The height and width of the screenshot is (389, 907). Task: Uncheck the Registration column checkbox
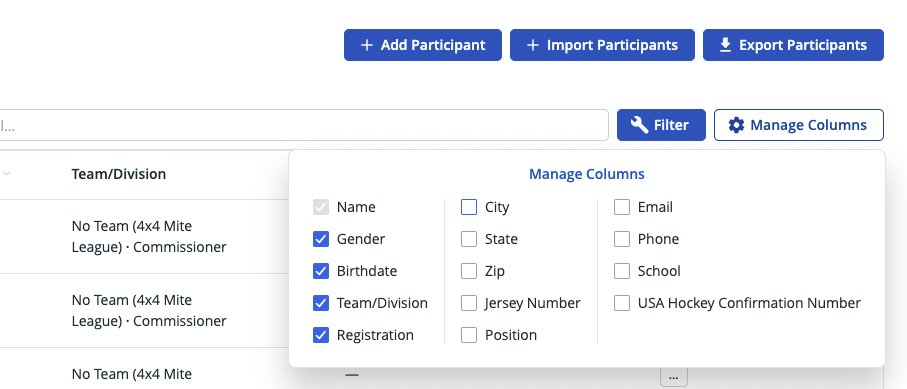(321, 335)
